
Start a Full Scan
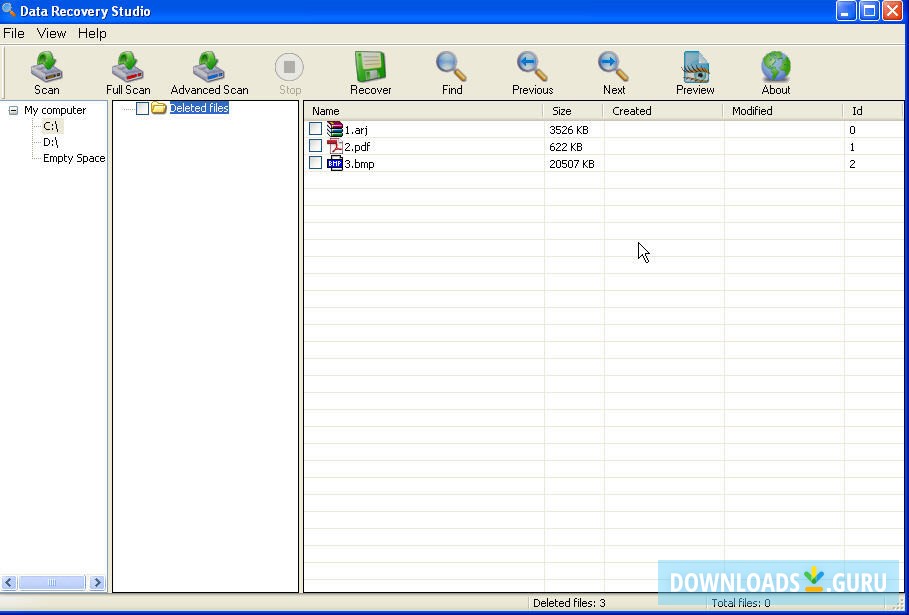click(x=127, y=70)
